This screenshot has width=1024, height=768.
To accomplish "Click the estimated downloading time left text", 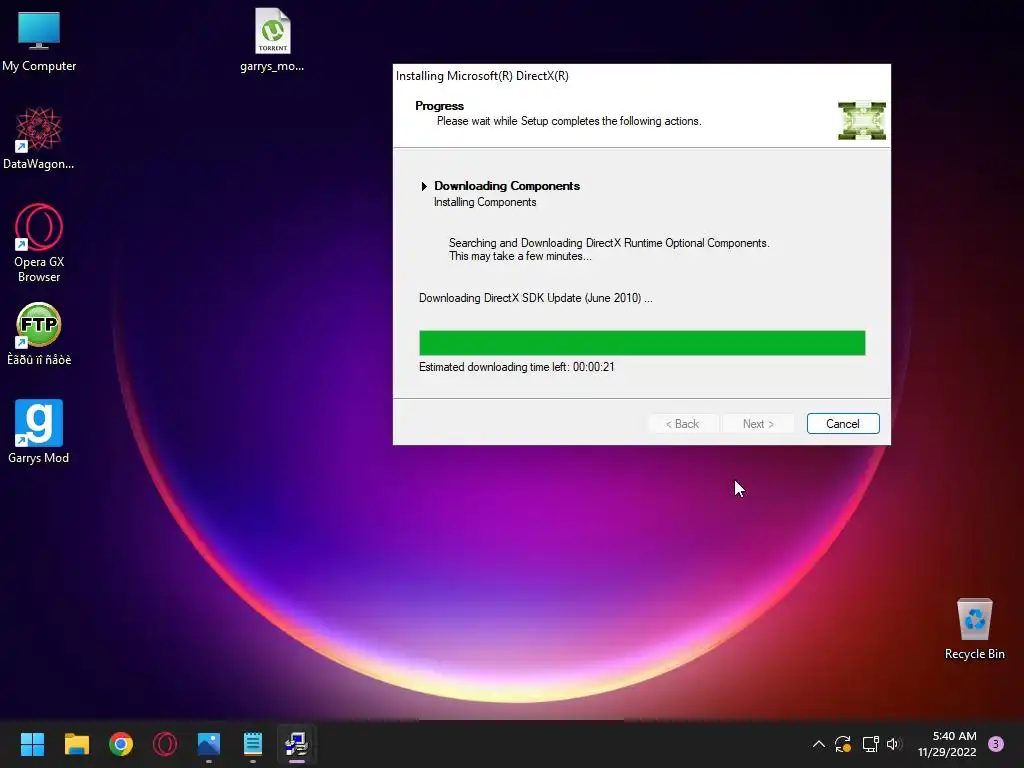I will 517,367.
